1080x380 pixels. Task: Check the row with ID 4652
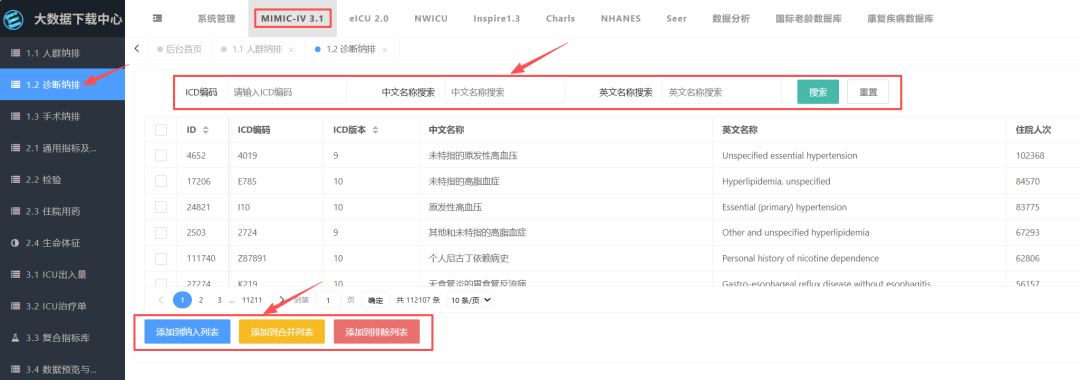(161, 156)
